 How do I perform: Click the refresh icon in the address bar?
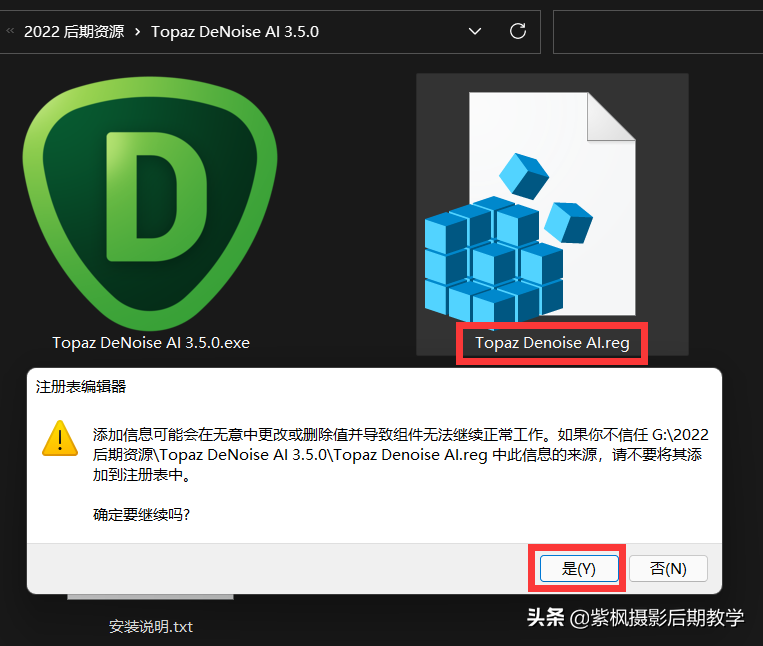(518, 31)
